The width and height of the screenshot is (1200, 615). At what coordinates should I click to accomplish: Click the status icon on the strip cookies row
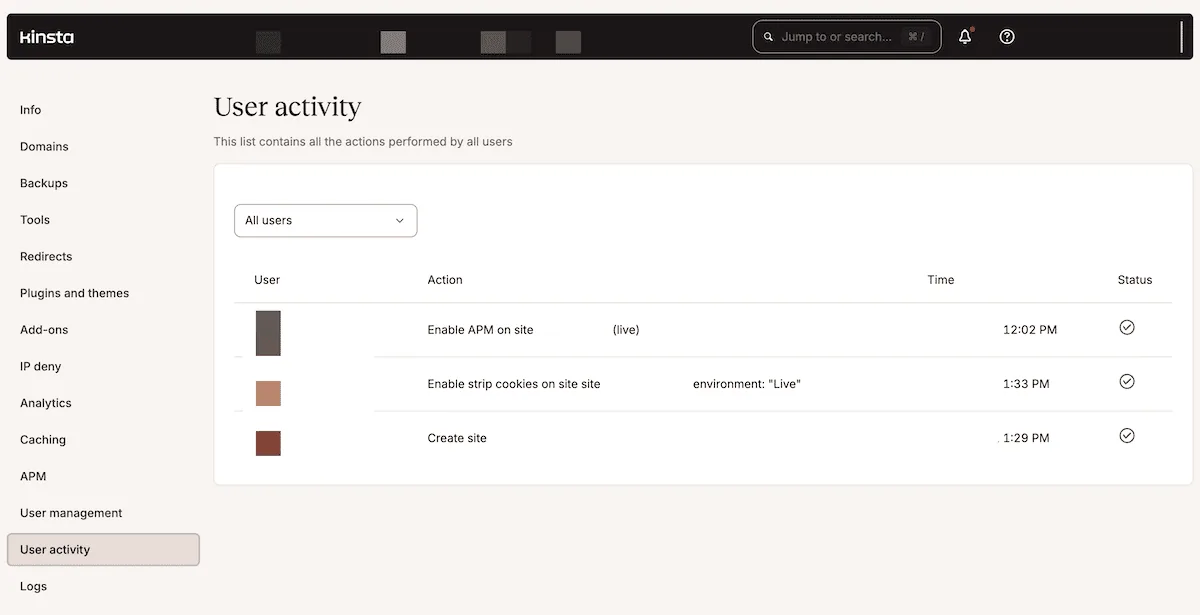1127,381
